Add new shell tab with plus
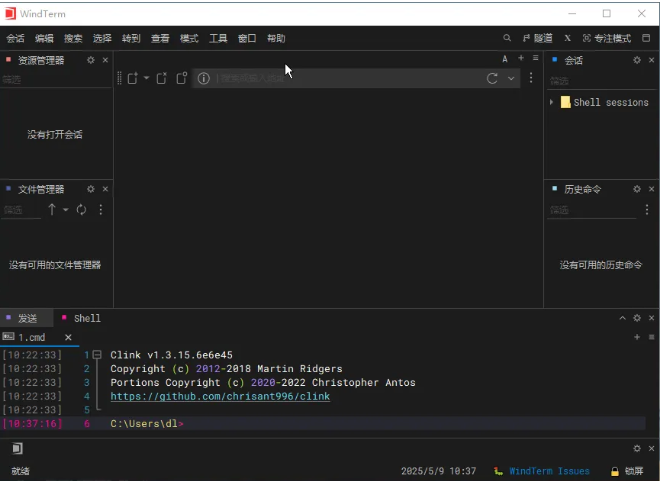This screenshot has width=663, height=481. (637, 337)
